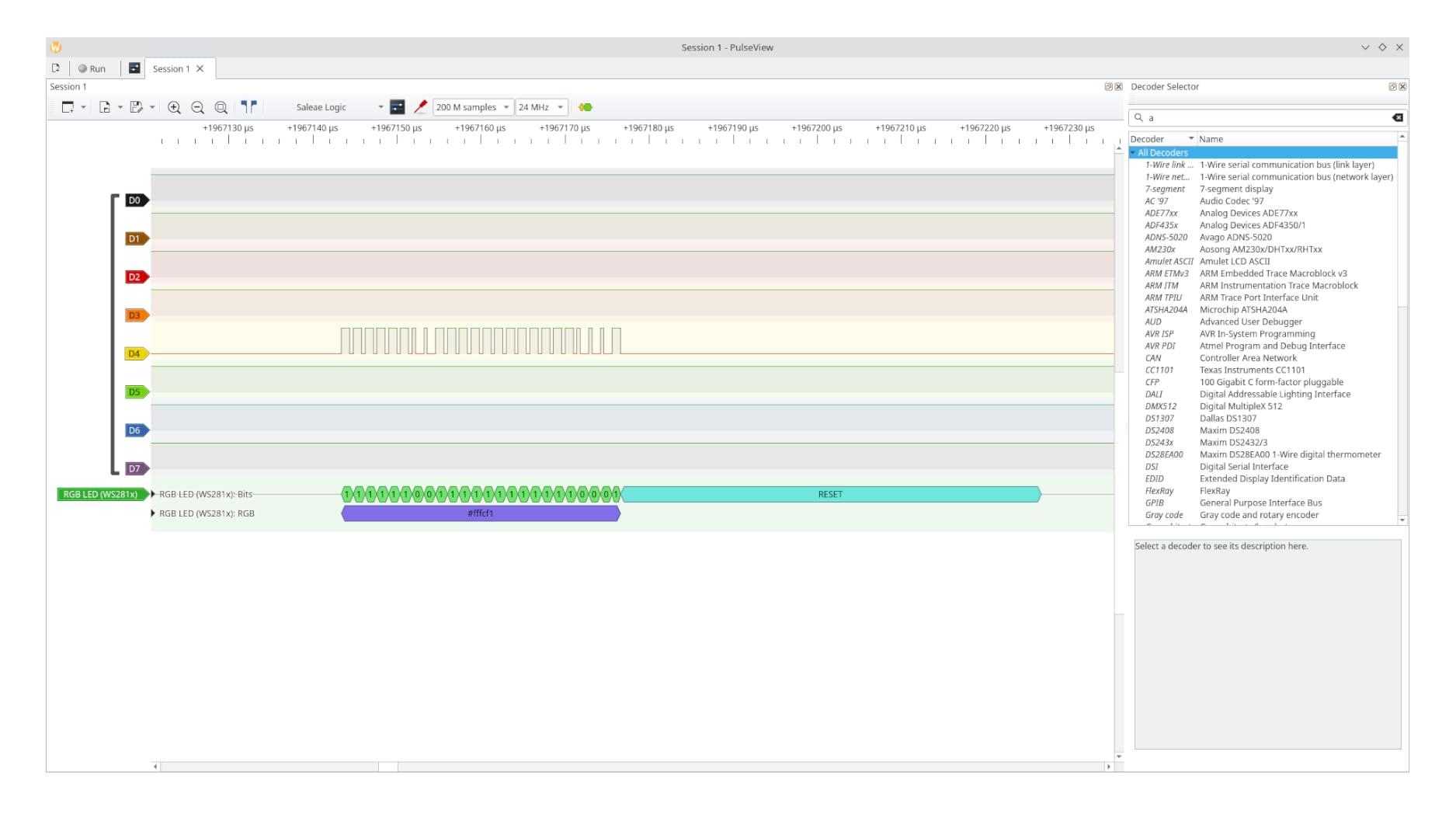Click the green RGB LED (WS281x) decoder label
1456x828 pixels.
(x=100, y=494)
